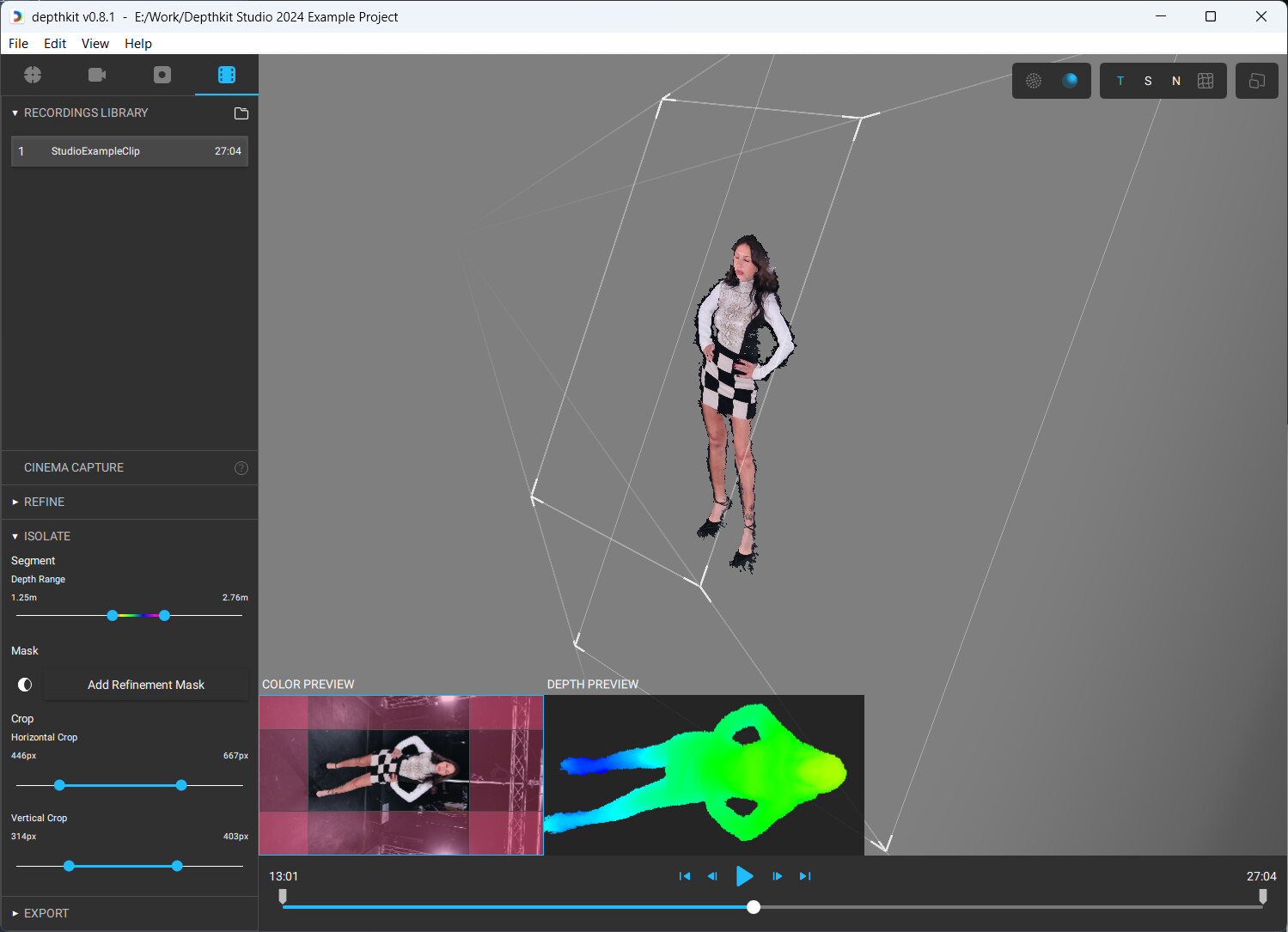
Task: Select the blue shaded sphere view
Action: (x=1070, y=81)
